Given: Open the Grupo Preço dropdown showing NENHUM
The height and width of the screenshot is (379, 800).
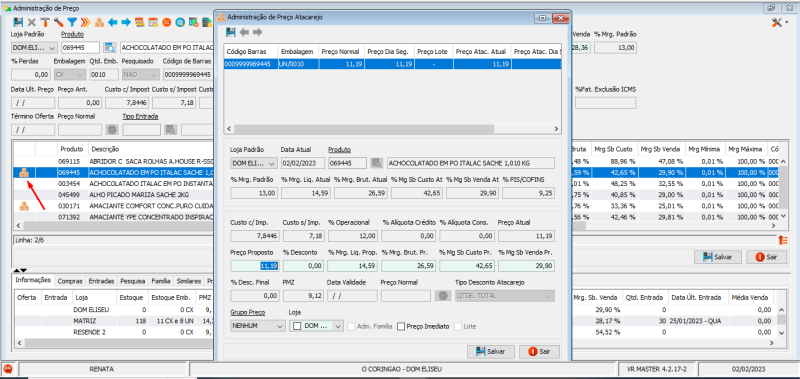Looking at the screenshot, I should click(258, 325).
